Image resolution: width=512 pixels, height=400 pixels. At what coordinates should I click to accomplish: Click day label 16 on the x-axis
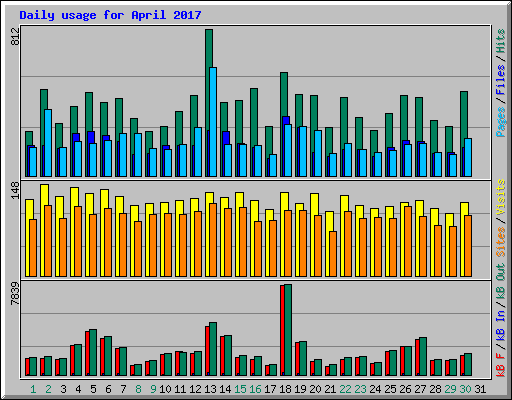point(255,389)
